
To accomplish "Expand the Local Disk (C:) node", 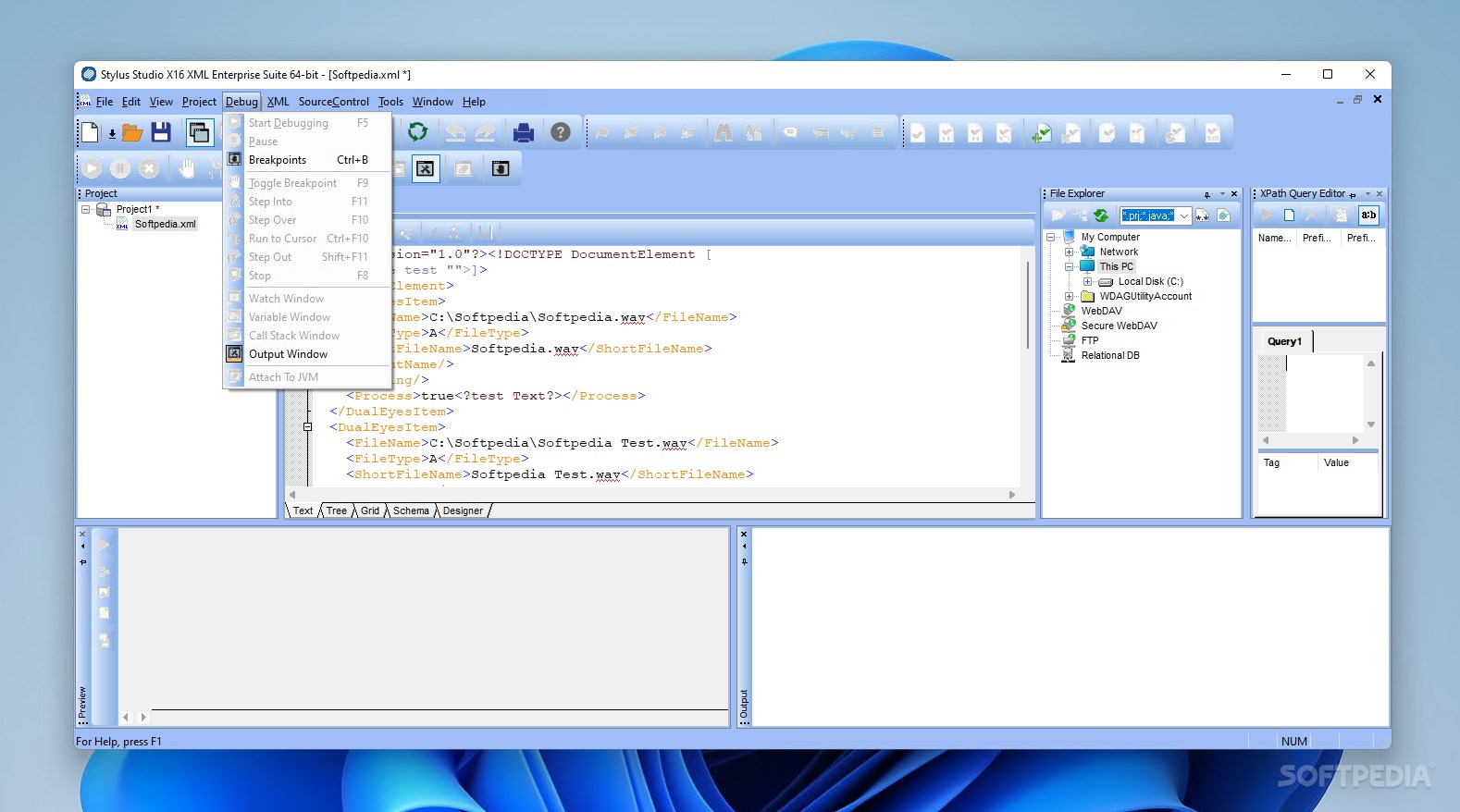I will (1087, 281).
